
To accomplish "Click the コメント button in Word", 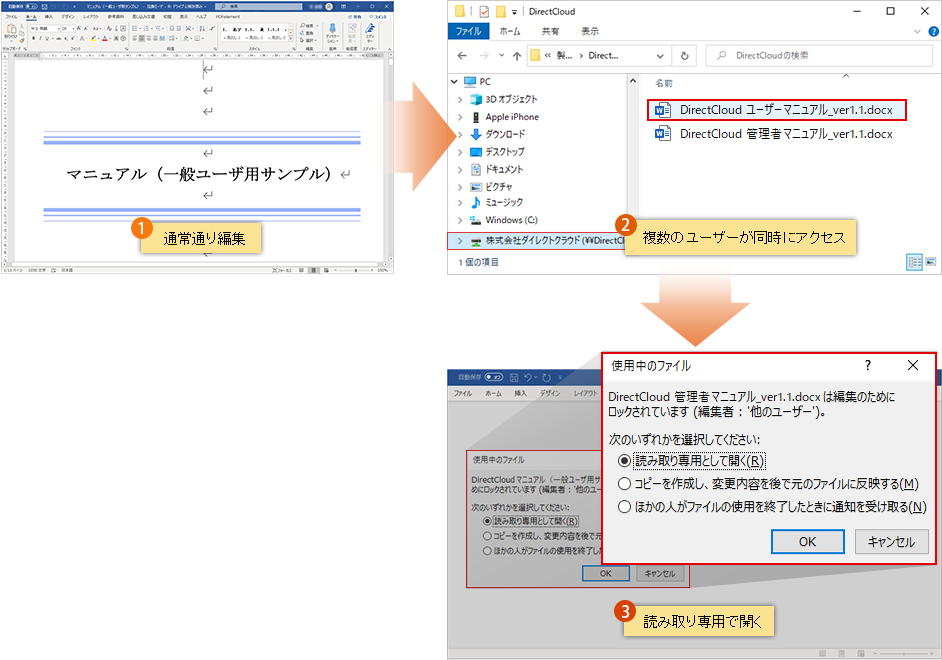I will coord(378,17).
